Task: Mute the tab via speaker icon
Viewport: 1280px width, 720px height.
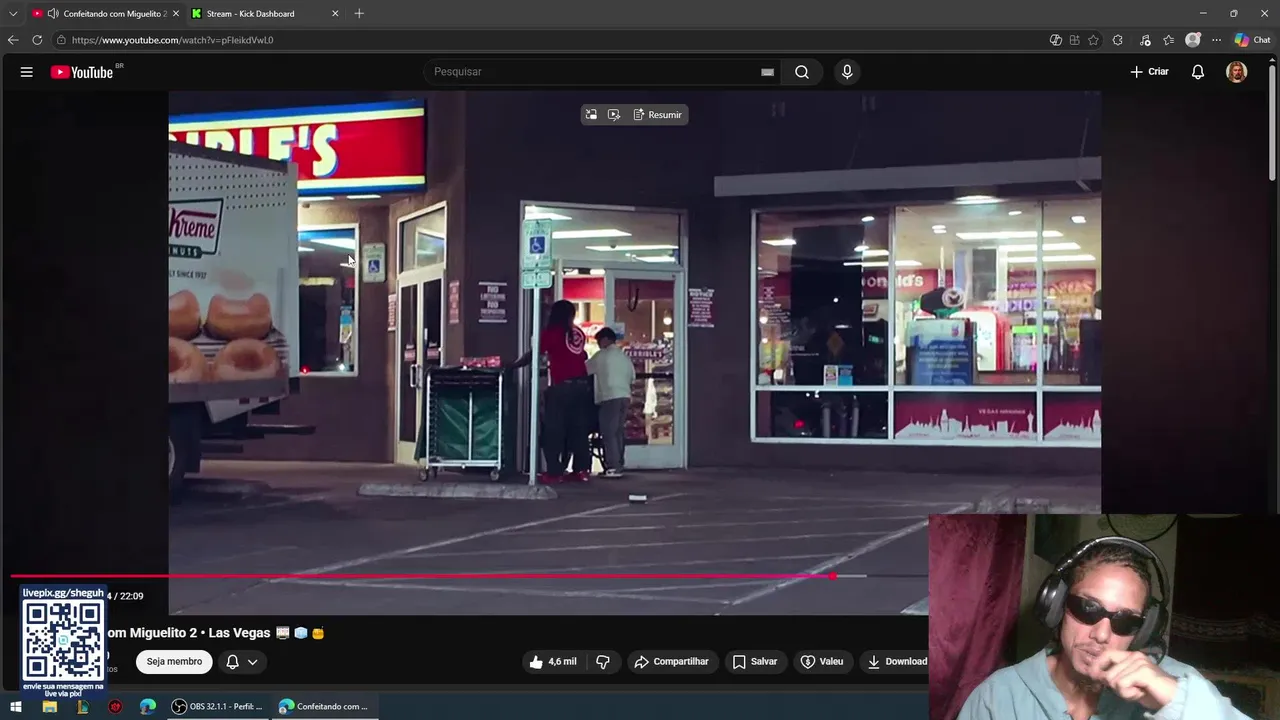Action: [53, 14]
